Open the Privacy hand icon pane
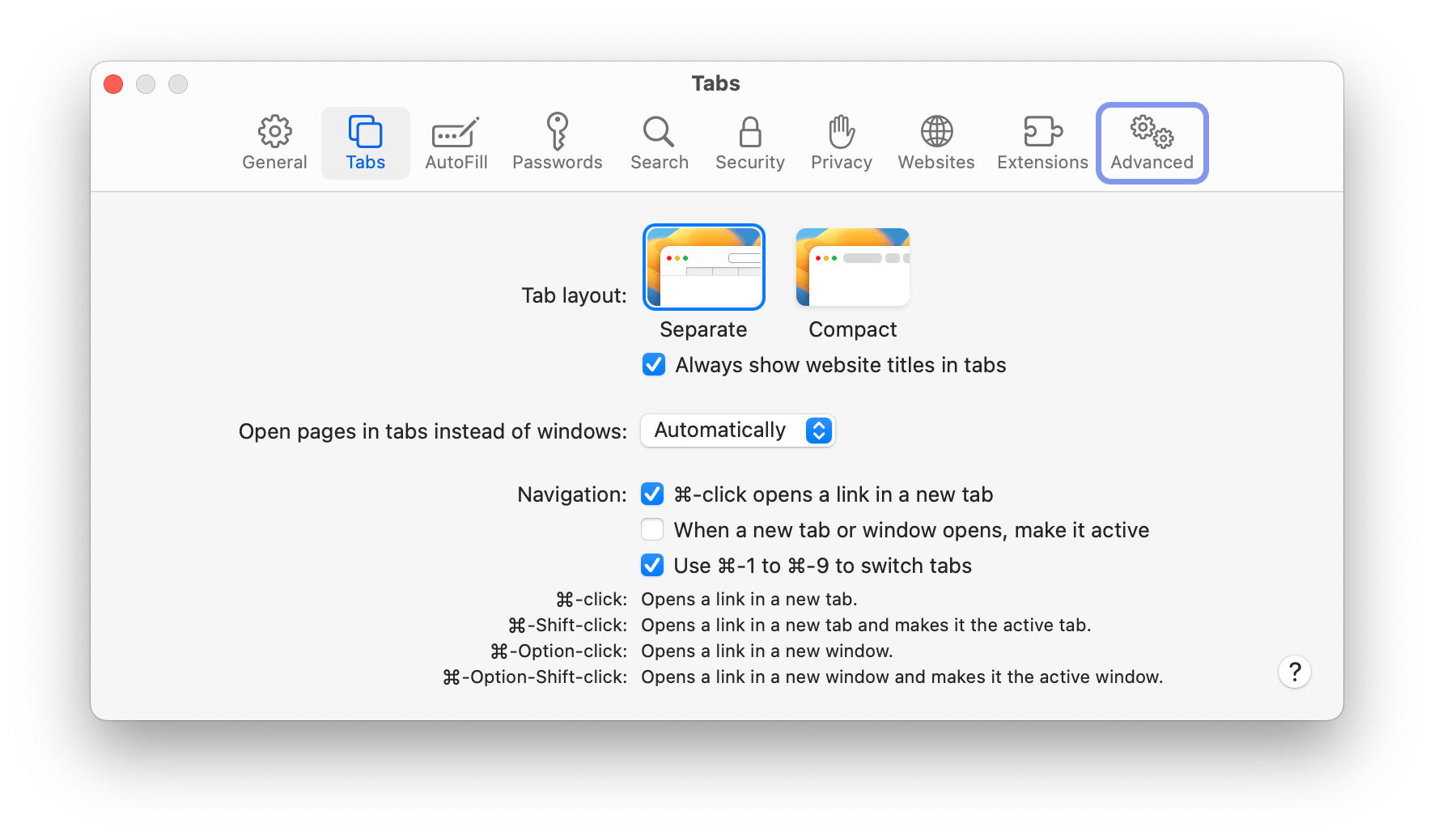 pos(842,143)
